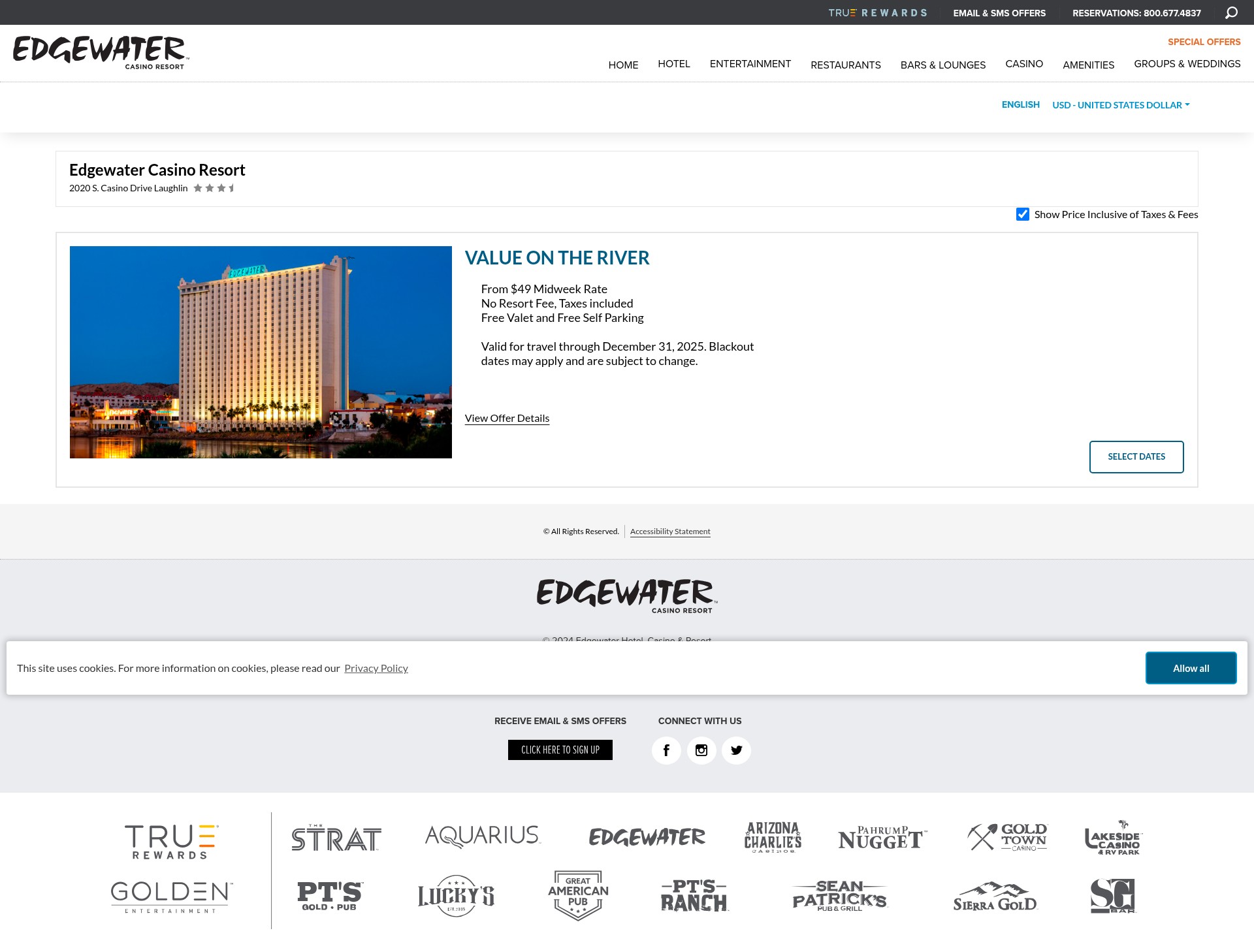The width and height of the screenshot is (1254, 952).
Task: Click the Edgewater Casino Resort header logo
Action: coord(101,53)
